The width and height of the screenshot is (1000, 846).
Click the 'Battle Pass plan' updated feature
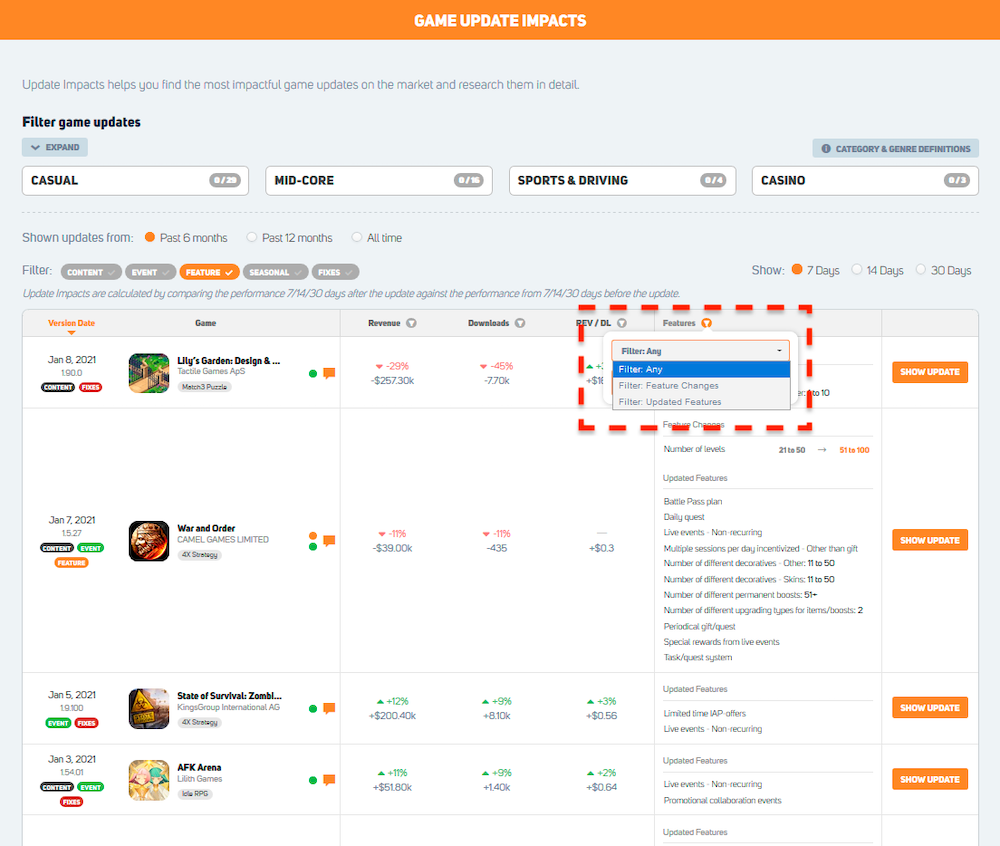pos(693,502)
